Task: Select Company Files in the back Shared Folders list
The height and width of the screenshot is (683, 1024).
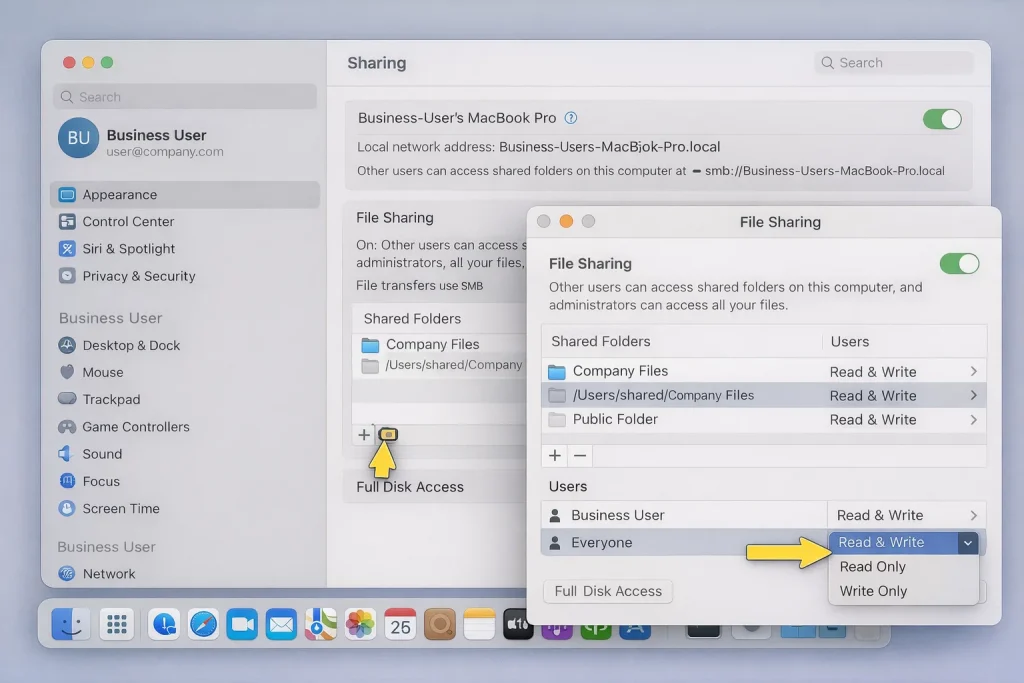Action: tap(439, 344)
